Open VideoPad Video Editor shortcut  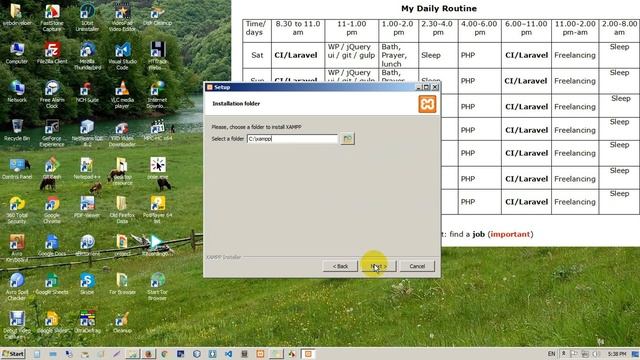pos(122,18)
